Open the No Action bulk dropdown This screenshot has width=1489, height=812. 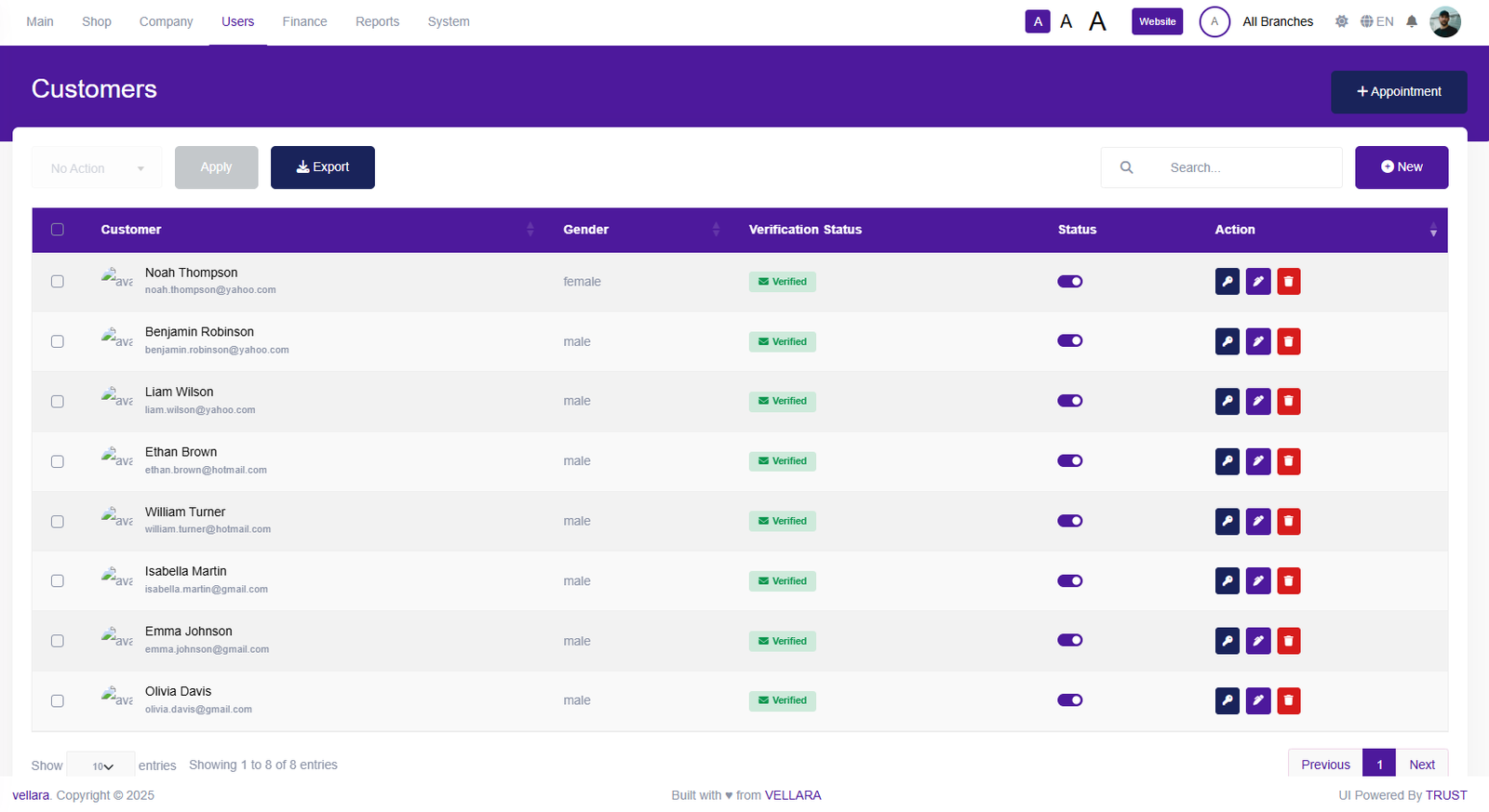(97, 168)
